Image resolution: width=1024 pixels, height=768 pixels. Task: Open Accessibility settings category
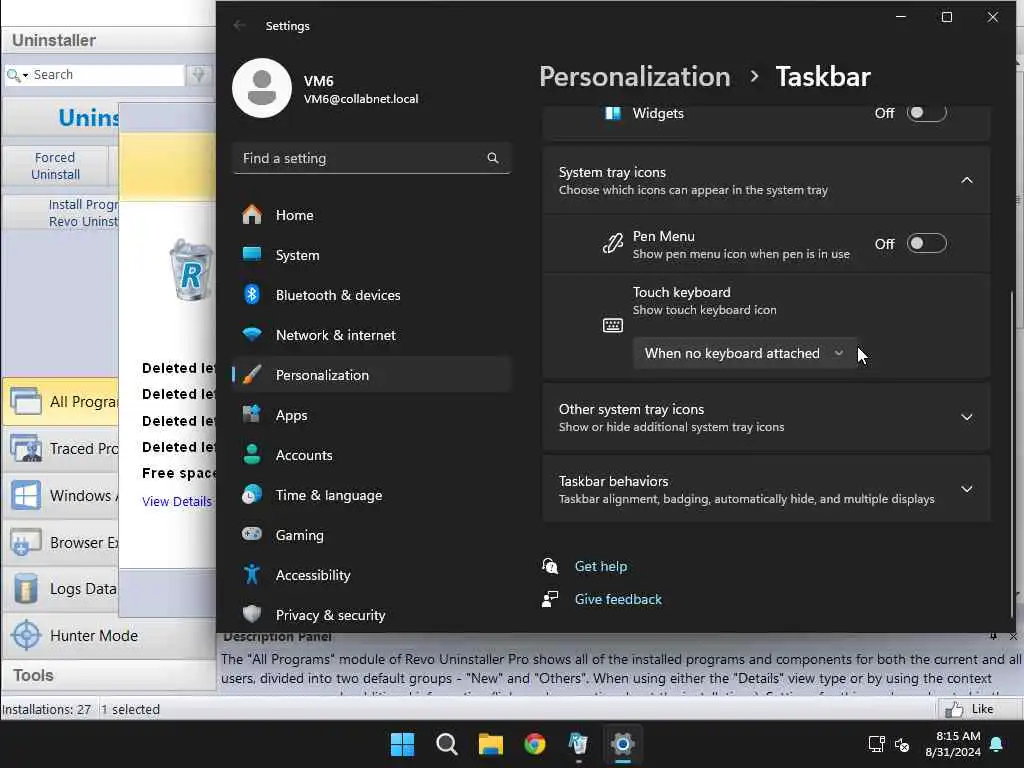click(x=371, y=575)
